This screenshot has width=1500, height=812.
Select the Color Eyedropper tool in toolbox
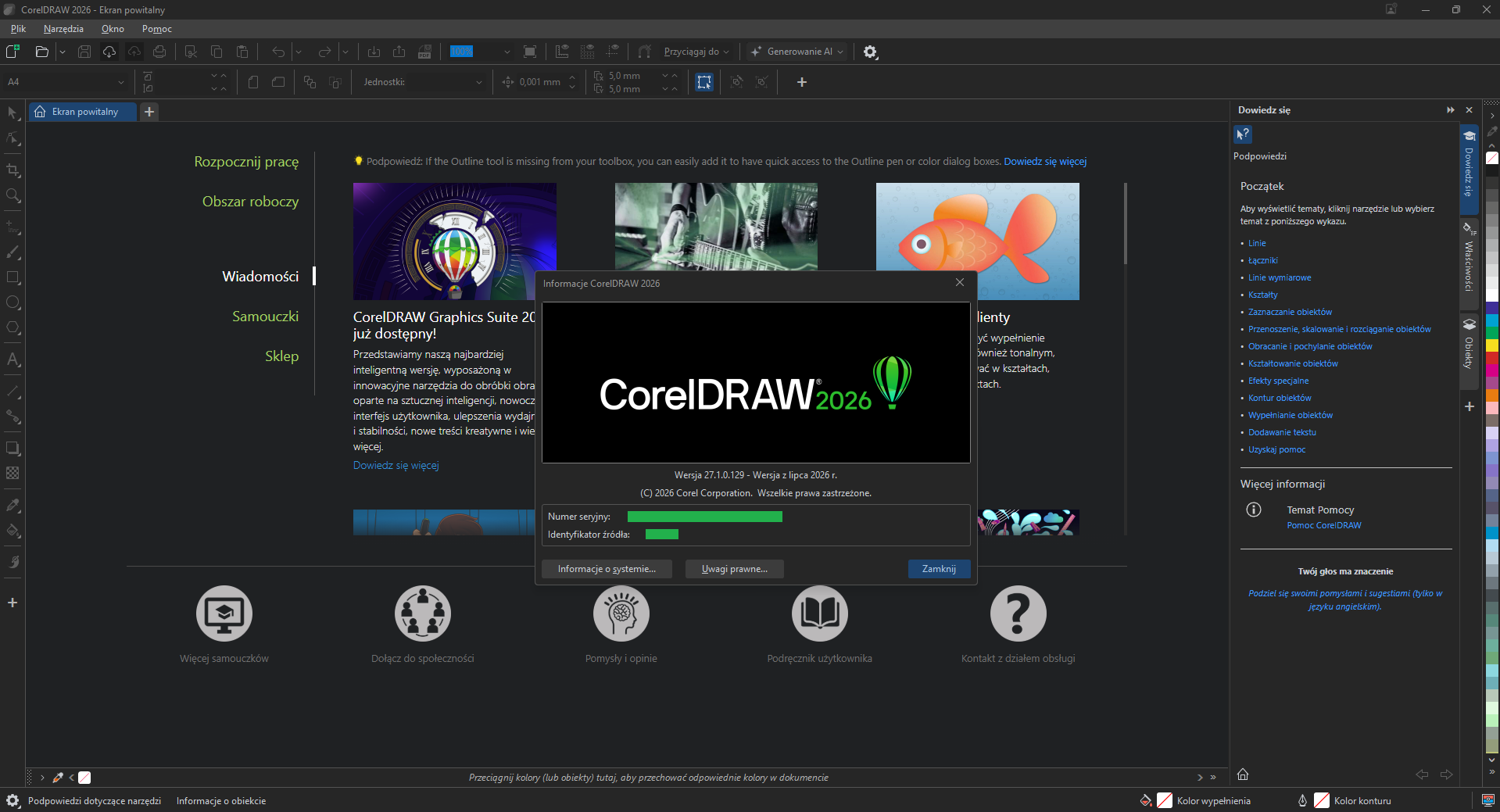pos(13,505)
